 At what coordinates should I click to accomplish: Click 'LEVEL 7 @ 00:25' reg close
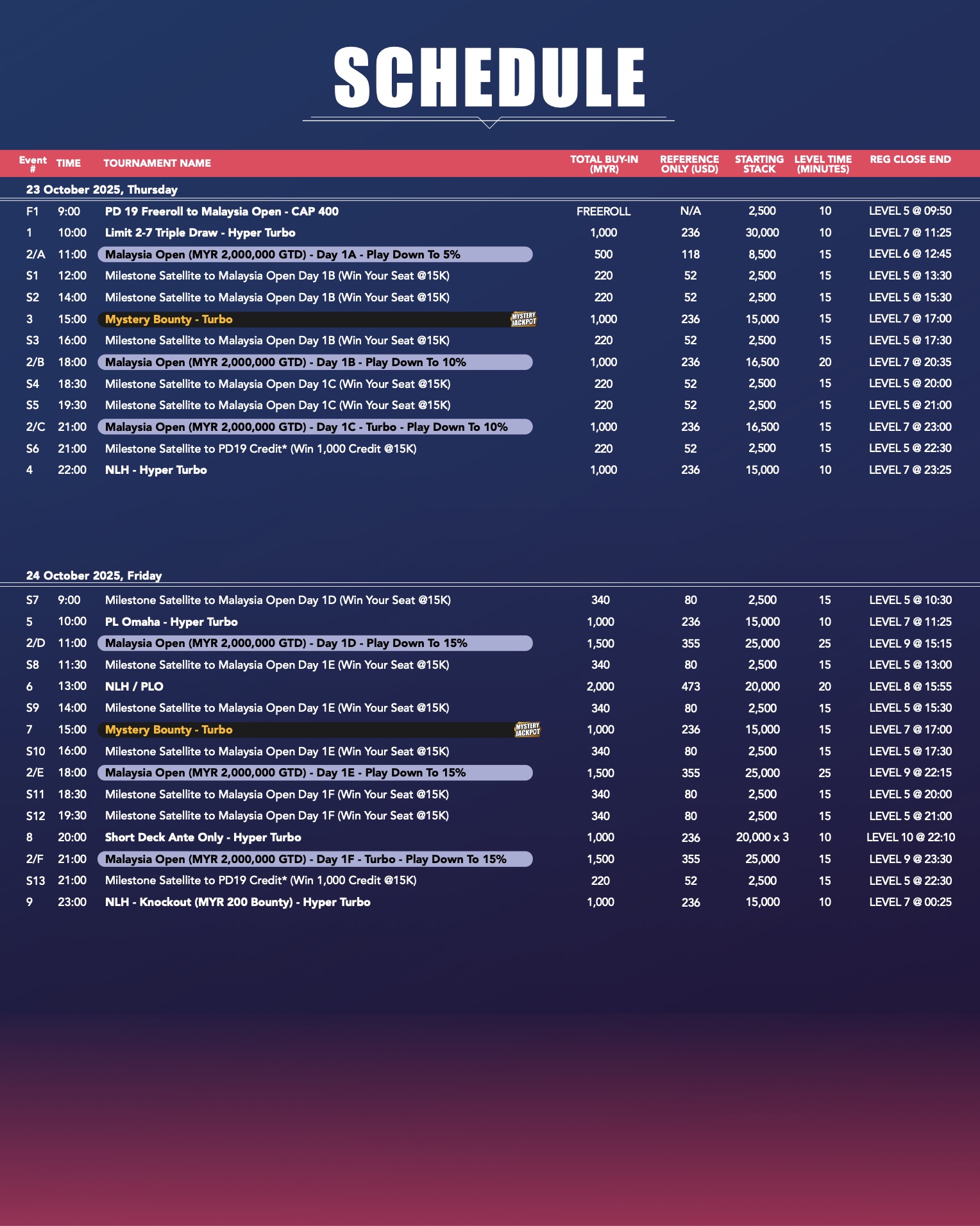(910, 902)
